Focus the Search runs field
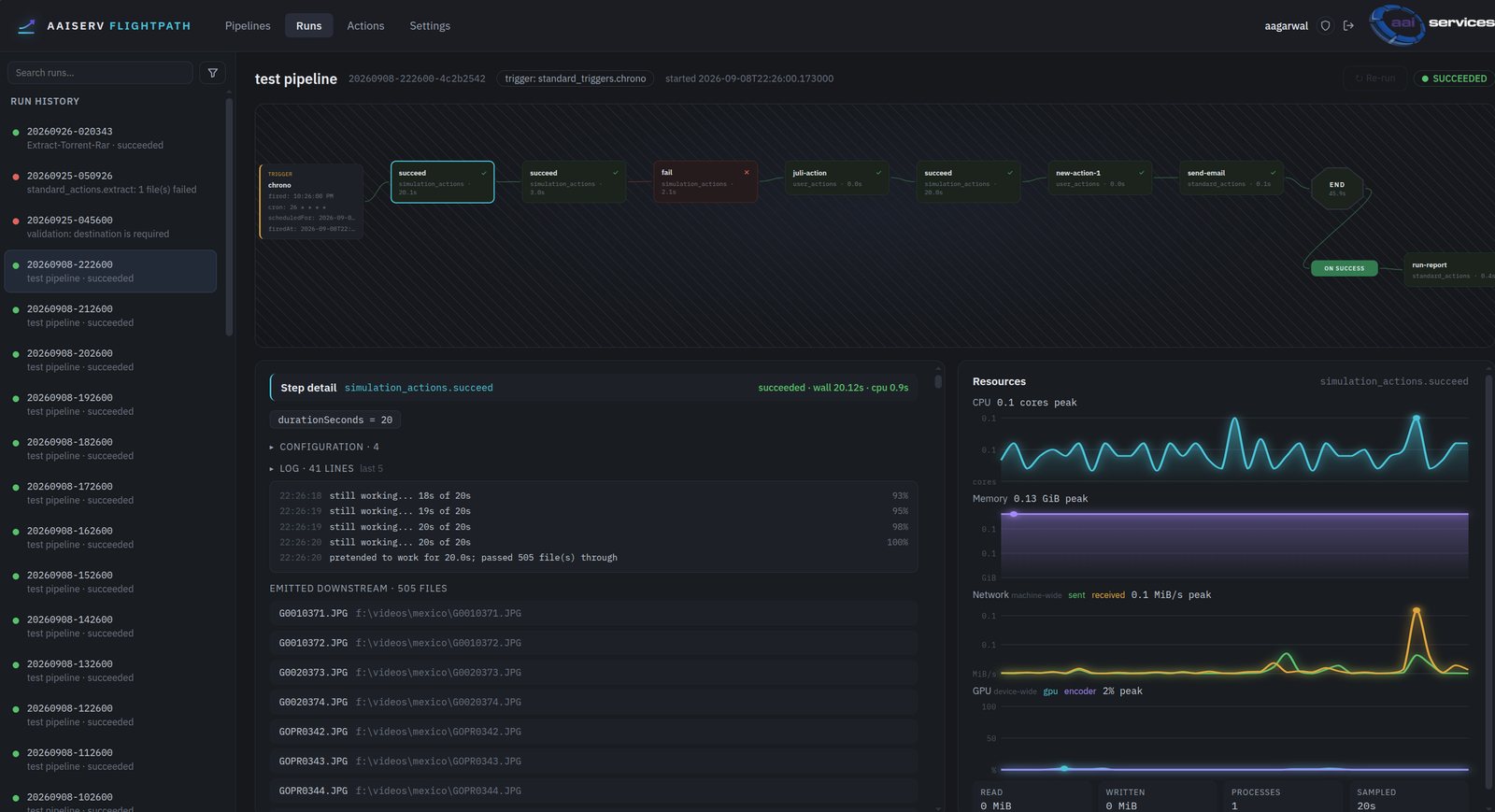Screen dimensions: 1495x812 click(100, 73)
